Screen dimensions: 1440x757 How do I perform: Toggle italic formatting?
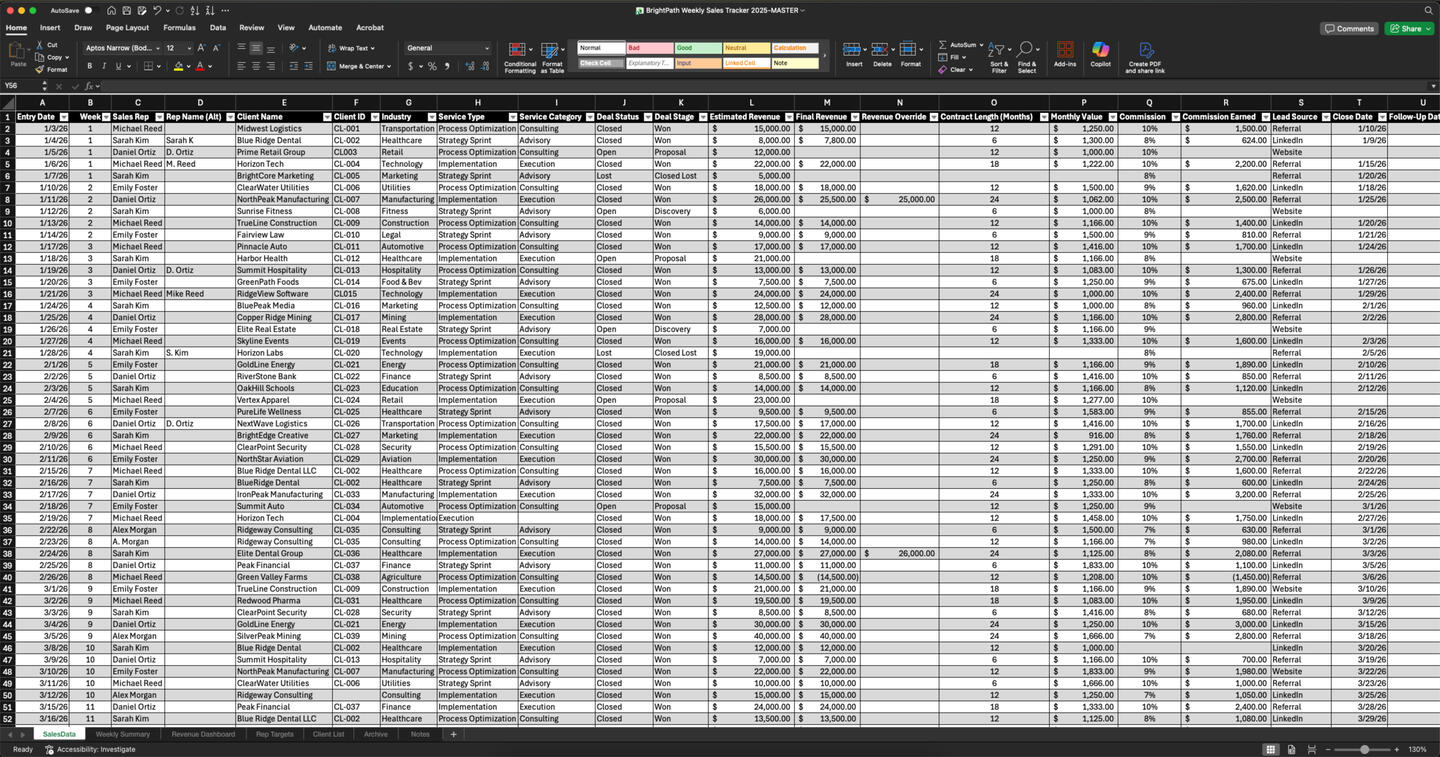coord(103,66)
